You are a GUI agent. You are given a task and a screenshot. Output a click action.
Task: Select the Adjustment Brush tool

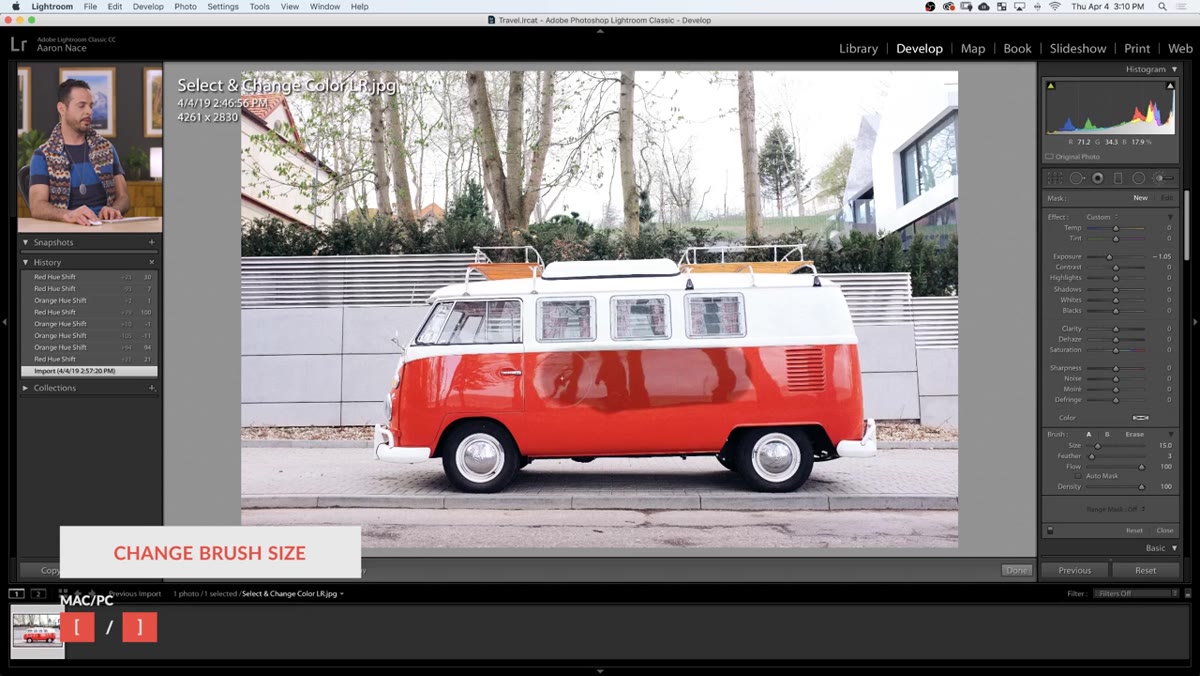click(1164, 178)
